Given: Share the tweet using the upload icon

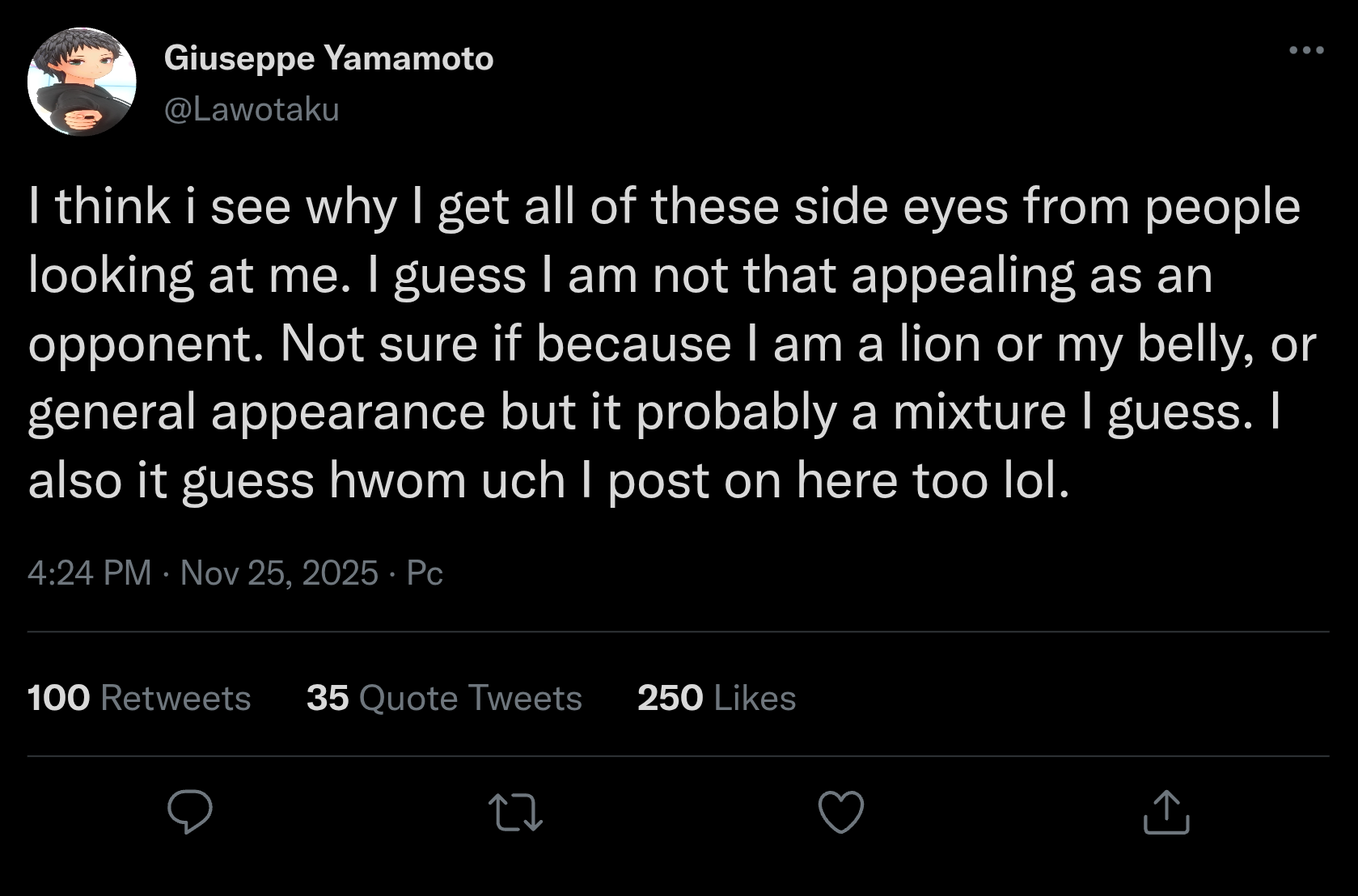Looking at the screenshot, I should (1166, 812).
